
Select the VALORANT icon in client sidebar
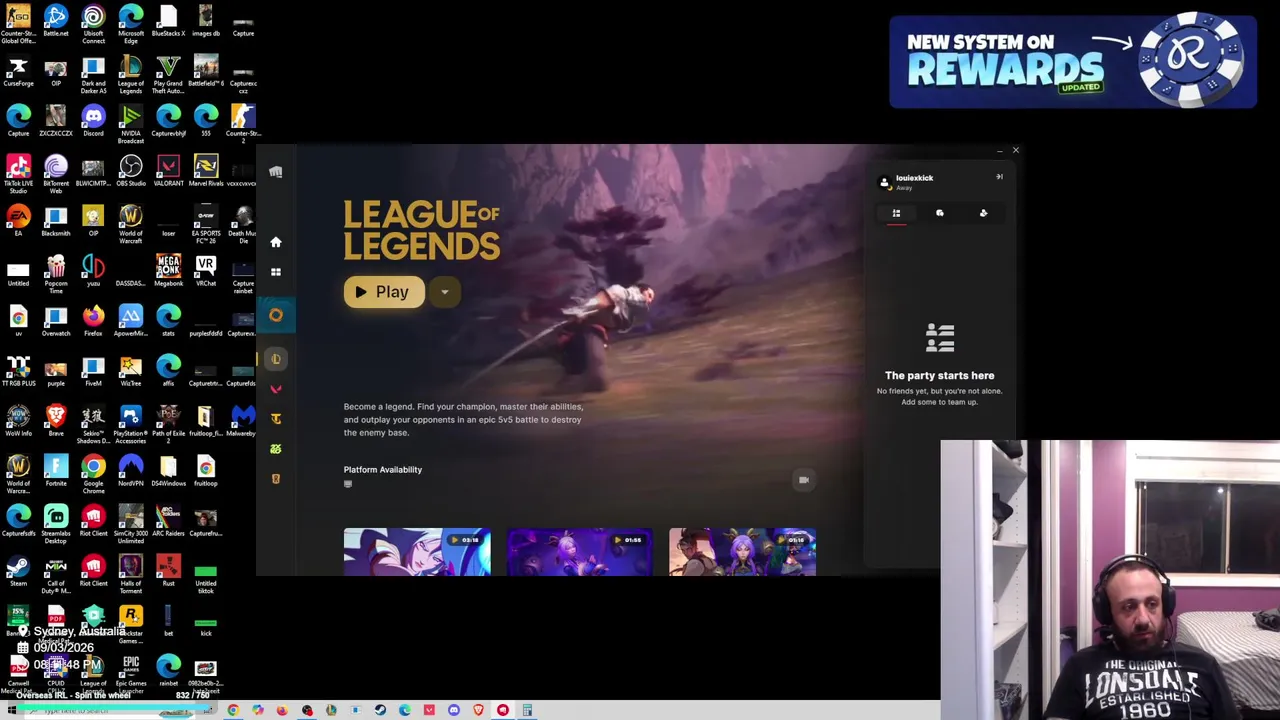tap(276, 389)
